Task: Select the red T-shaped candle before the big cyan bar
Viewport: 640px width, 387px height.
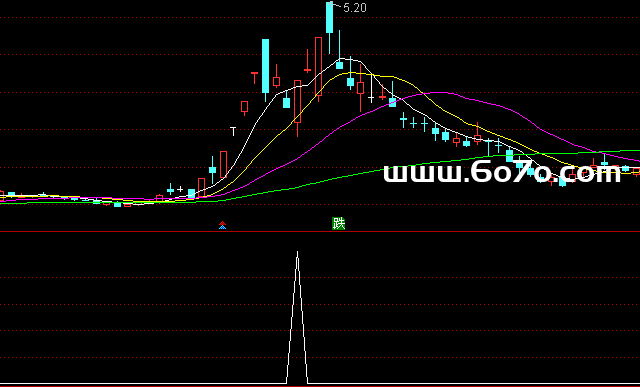Action: pos(254,76)
